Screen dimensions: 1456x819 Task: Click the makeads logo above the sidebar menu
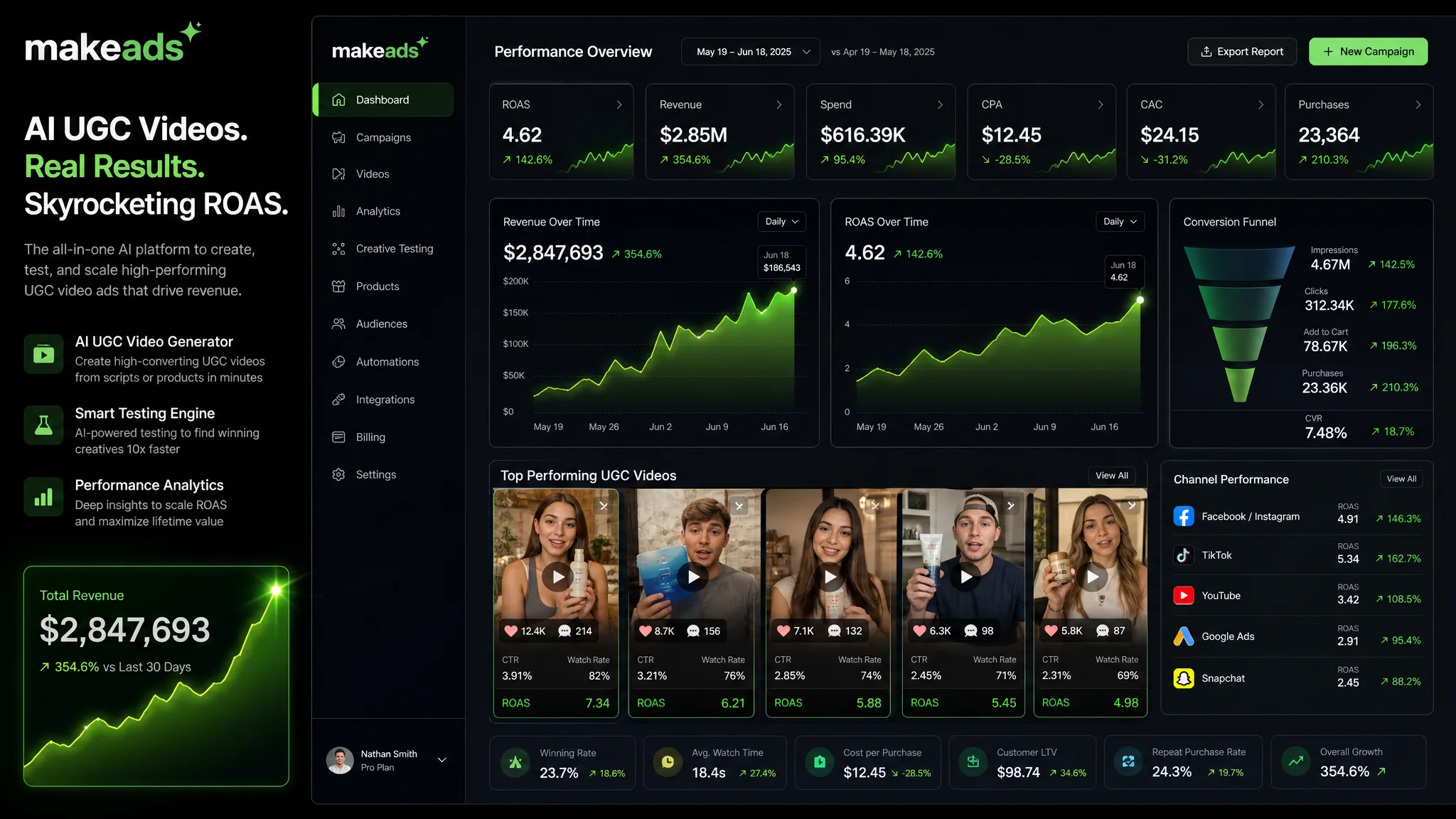380,49
